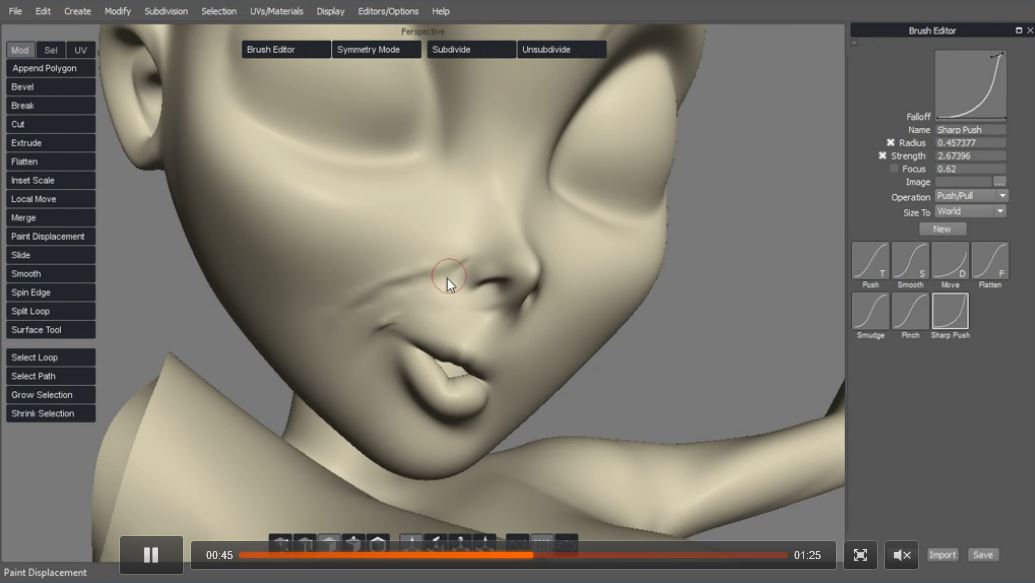This screenshot has width=1035, height=583.
Task: Switch to the Sel tab
Action: coord(51,50)
